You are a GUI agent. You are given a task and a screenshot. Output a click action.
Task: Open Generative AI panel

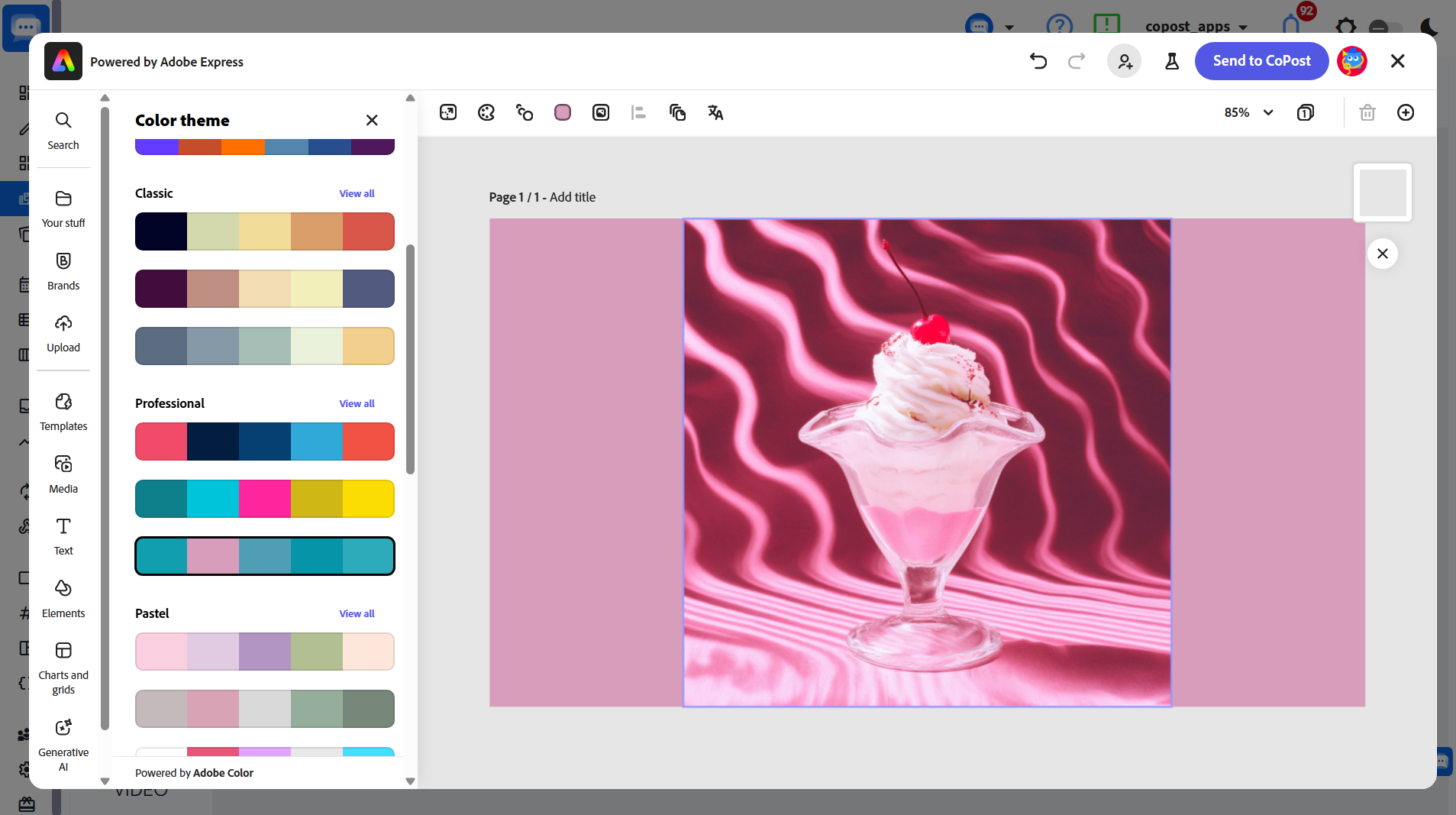tap(63, 745)
